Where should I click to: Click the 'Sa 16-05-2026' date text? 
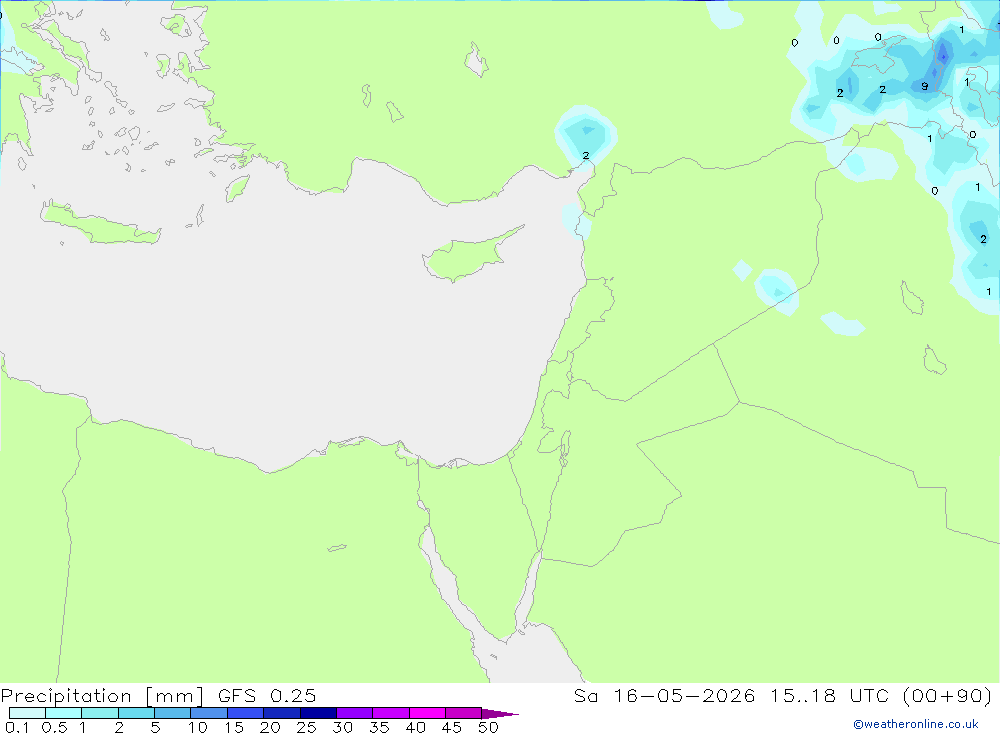[x=664, y=695]
